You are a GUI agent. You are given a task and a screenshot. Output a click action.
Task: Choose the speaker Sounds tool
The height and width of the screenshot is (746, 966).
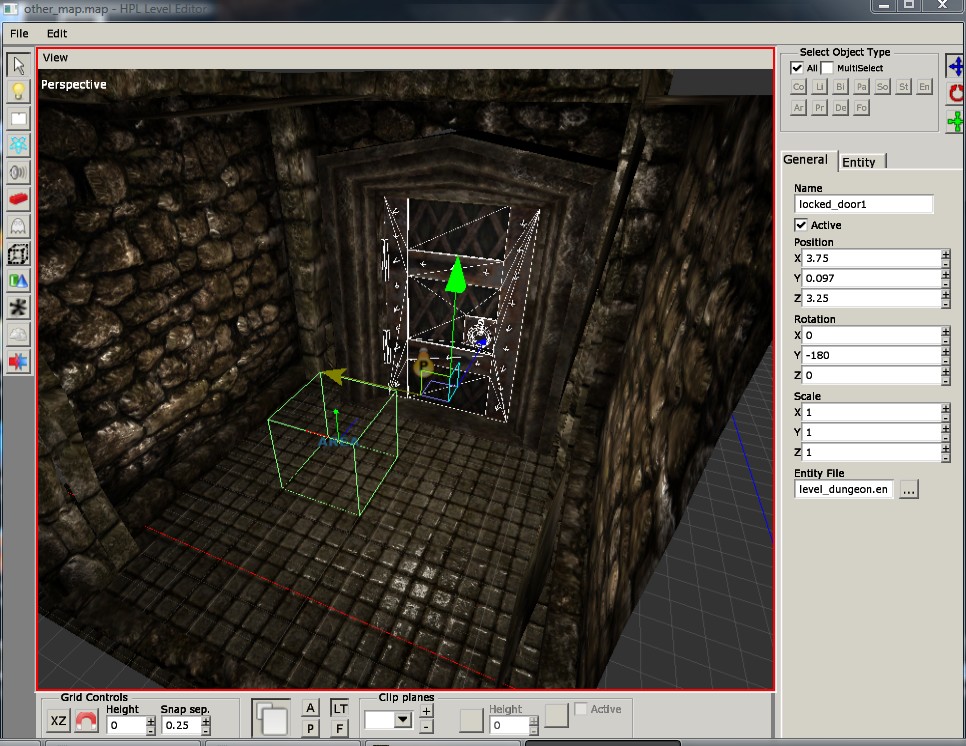18,172
